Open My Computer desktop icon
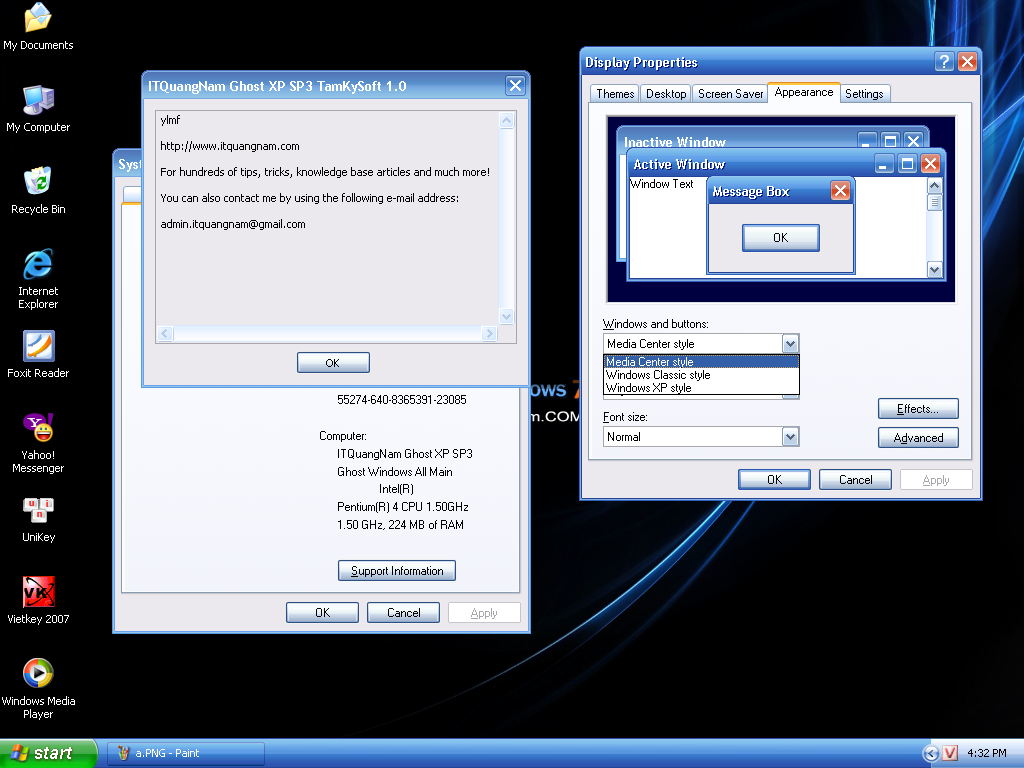Viewport: 1024px width, 768px height. [38, 108]
